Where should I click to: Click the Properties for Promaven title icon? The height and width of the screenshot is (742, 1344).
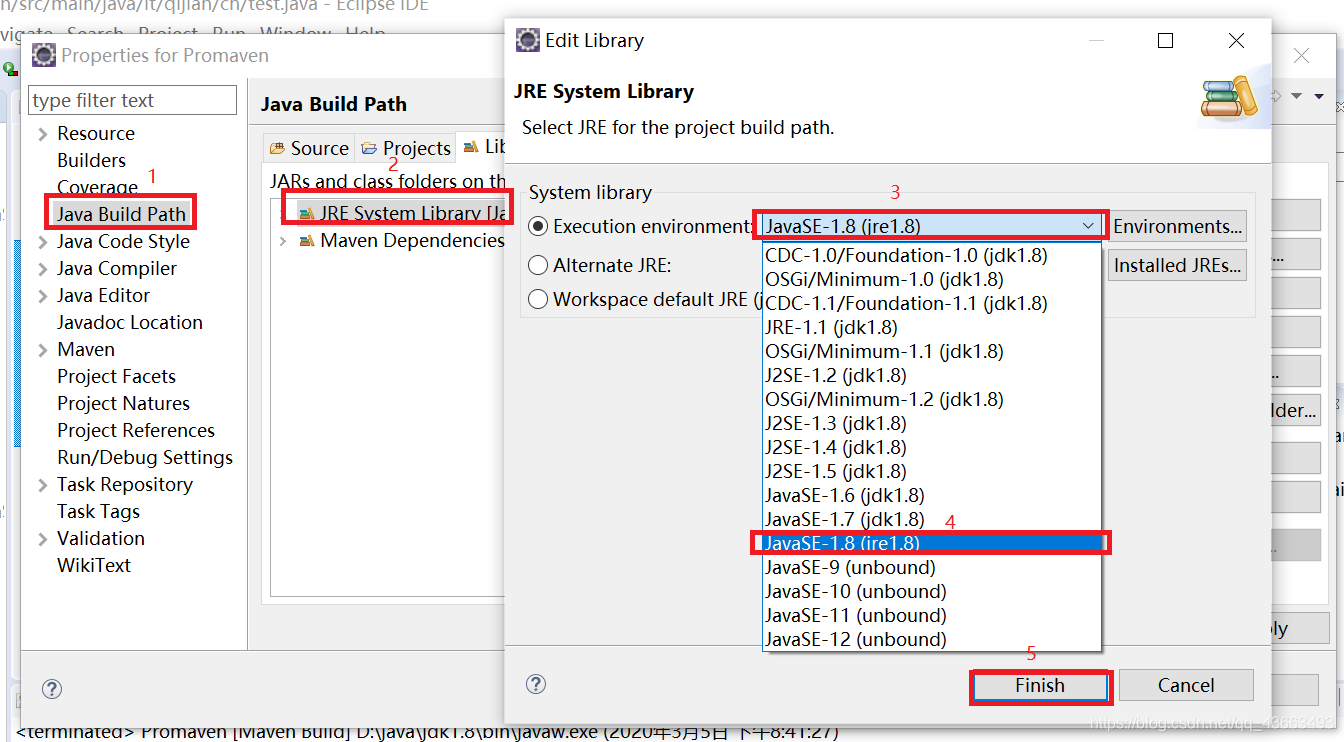[44, 55]
